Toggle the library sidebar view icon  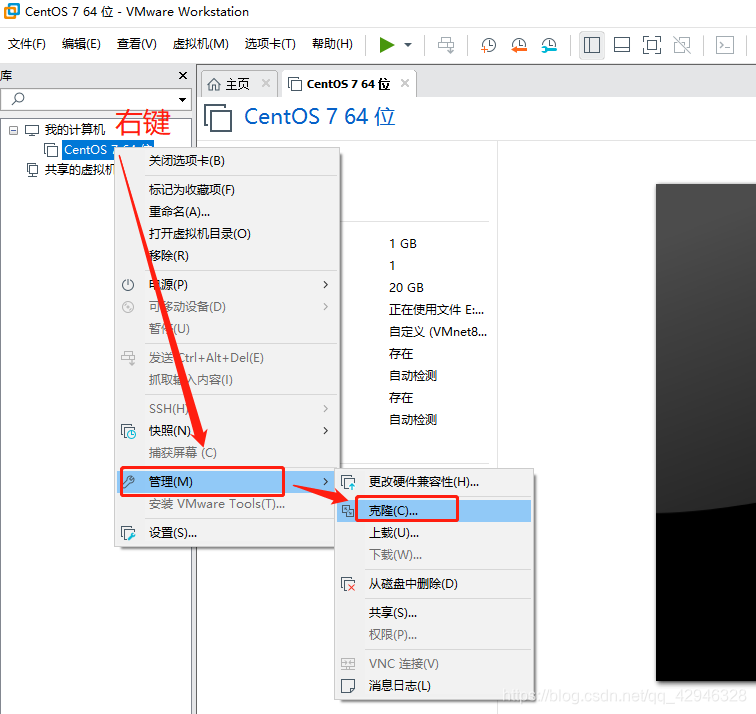pyautogui.click(x=592, y=45)
